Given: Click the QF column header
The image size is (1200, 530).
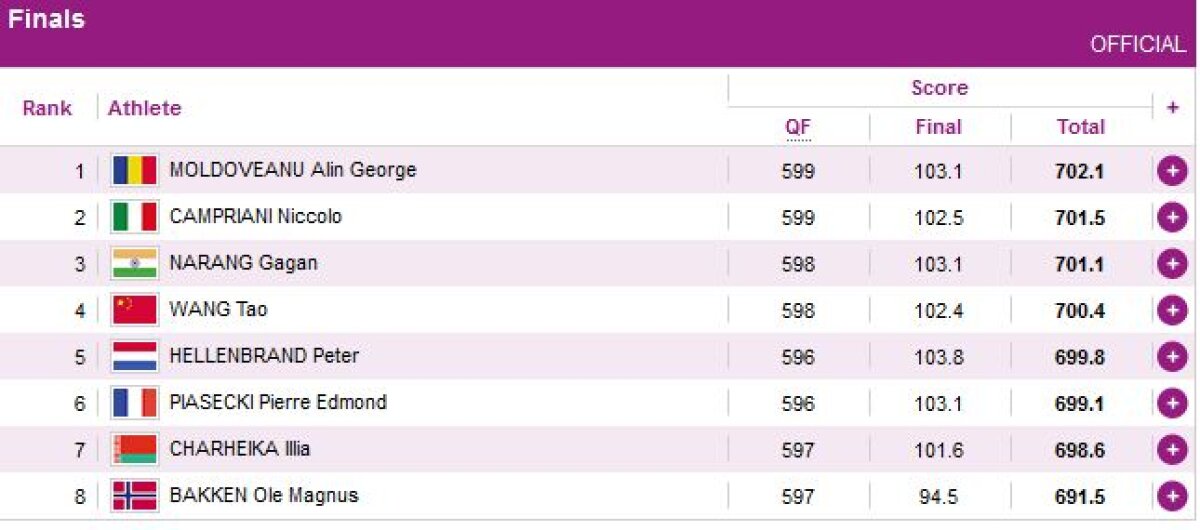Looking at the screenshot, I should point(797,127).
